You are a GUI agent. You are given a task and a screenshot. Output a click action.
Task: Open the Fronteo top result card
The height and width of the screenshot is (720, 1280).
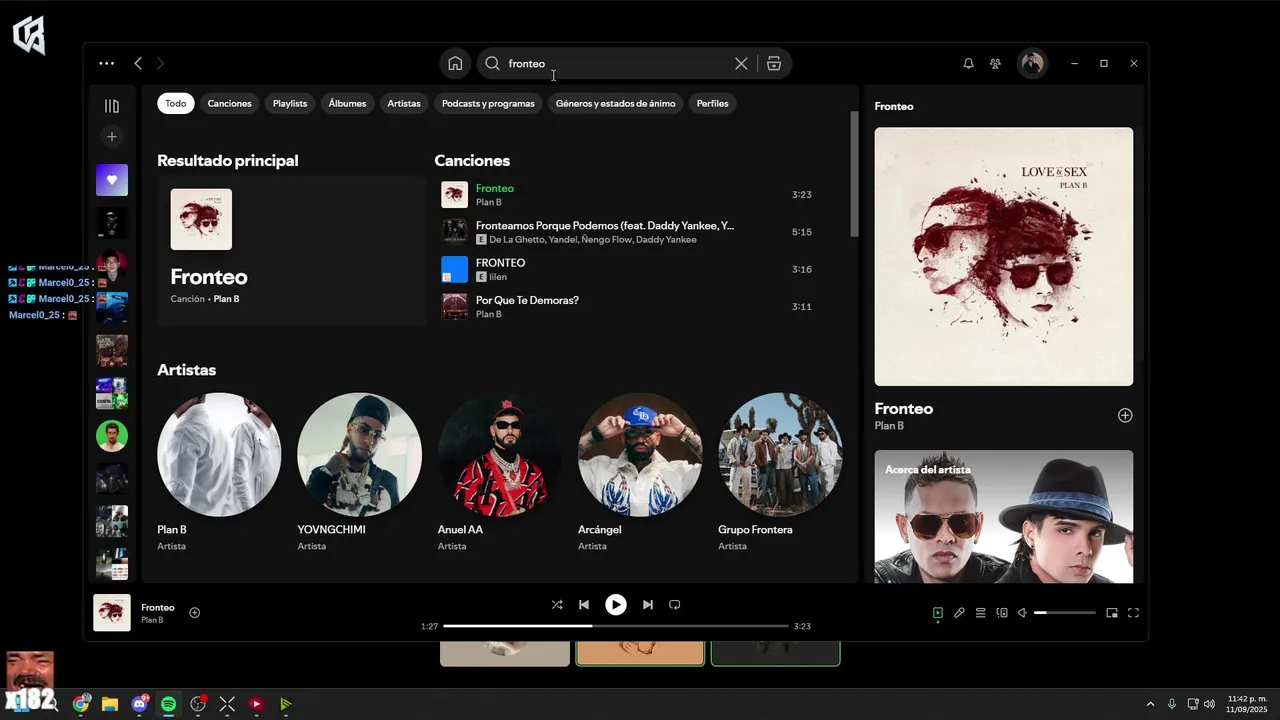pyautogui.click(x=292, y=251)
